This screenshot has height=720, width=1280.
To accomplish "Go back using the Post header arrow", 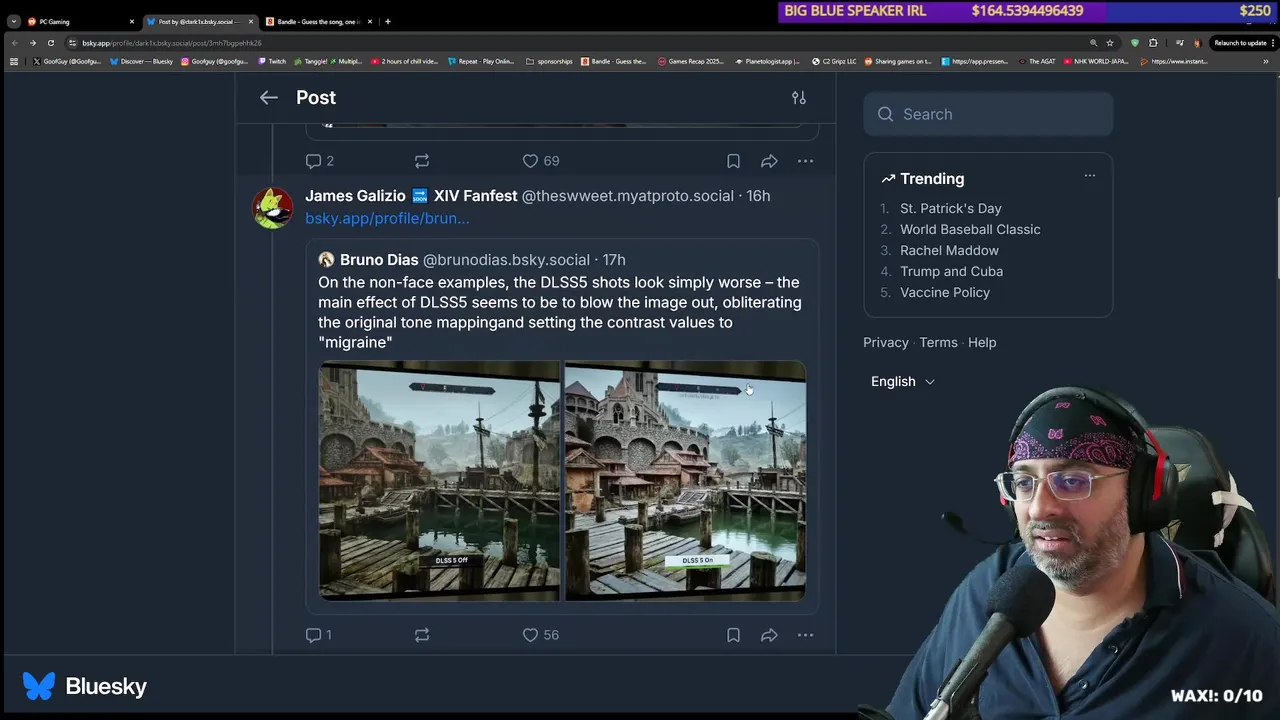I will pyautogui.click(x=268, y=97).
